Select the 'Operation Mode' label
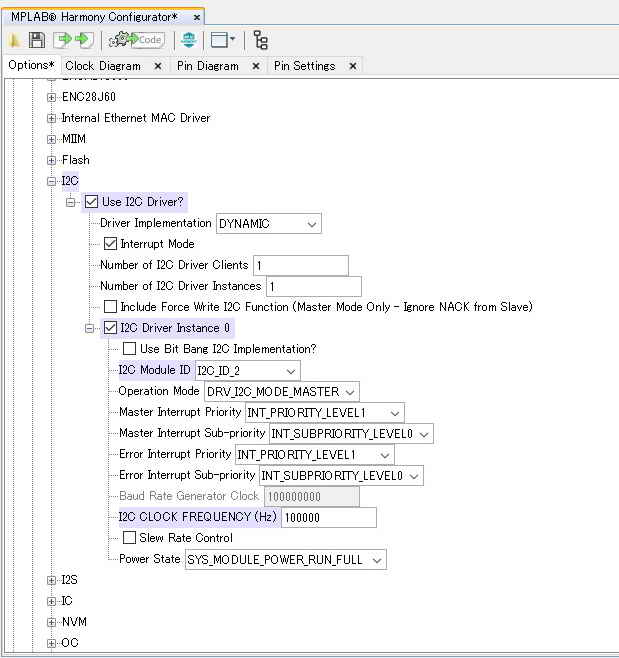Image resolution: width=619 pixels, height=658 pixels. pyautogui.click(x=159, y=391)
